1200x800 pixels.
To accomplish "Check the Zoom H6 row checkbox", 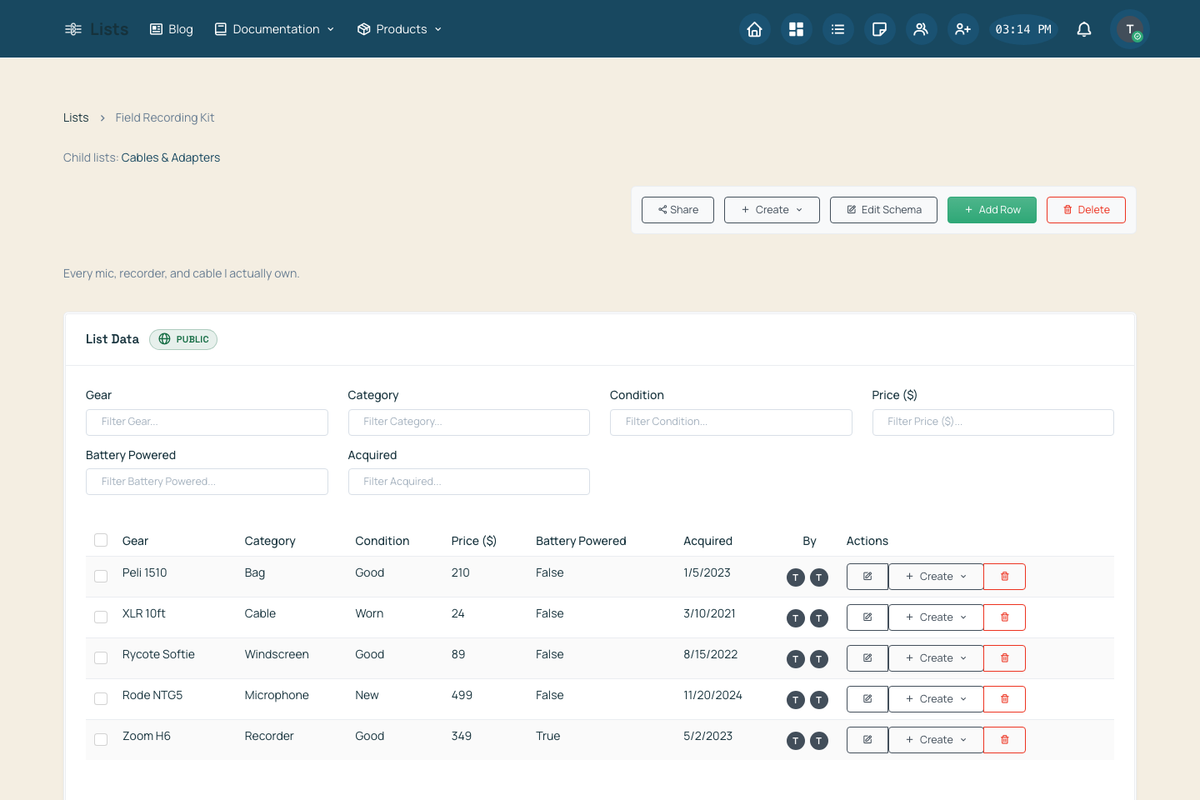I will pyautogui.click(x=101, y=740).
